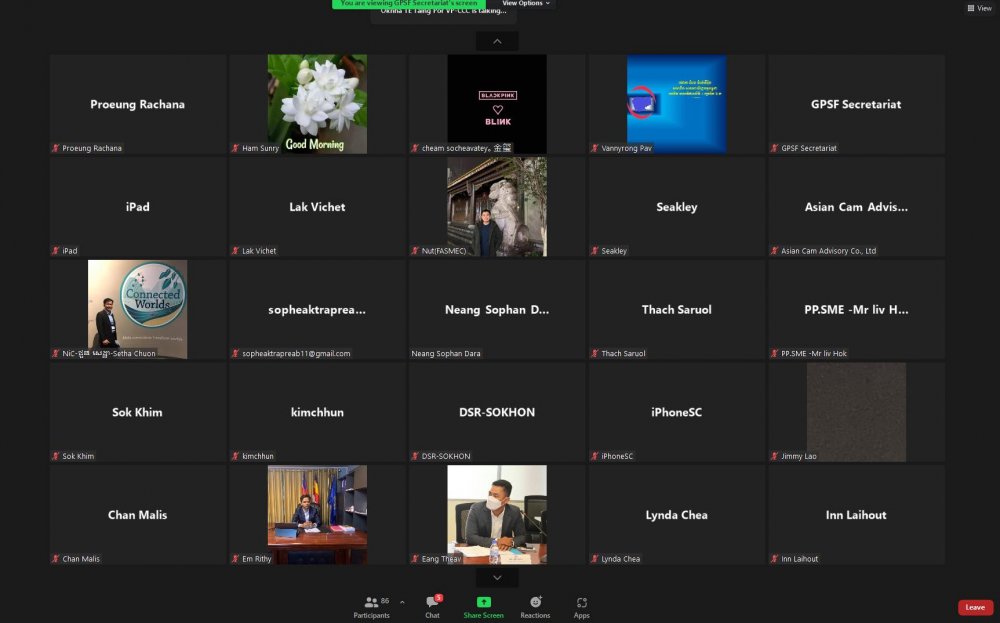Expand the arrow next to Participants

tap(402, 602)
